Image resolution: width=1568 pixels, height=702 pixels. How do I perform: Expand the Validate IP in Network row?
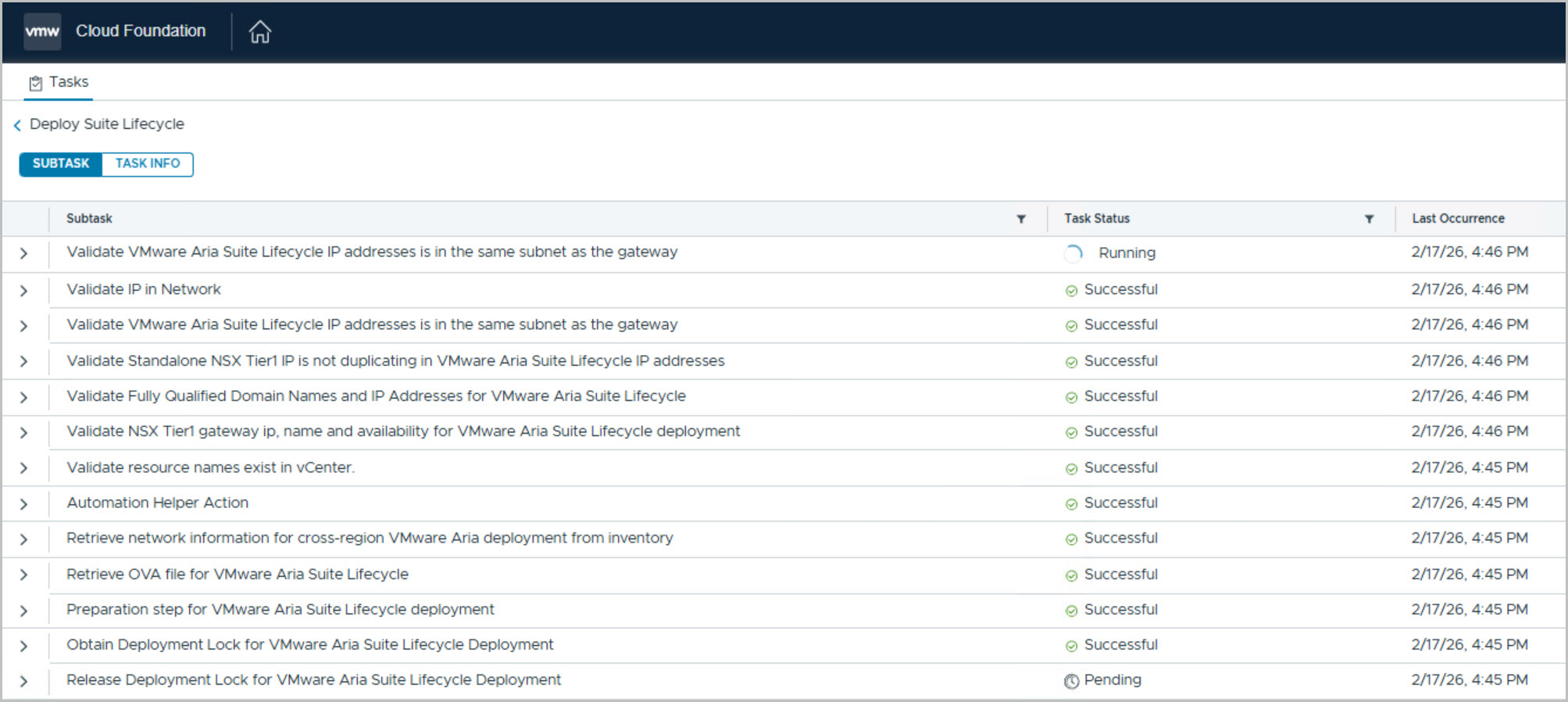click(23, 291)
